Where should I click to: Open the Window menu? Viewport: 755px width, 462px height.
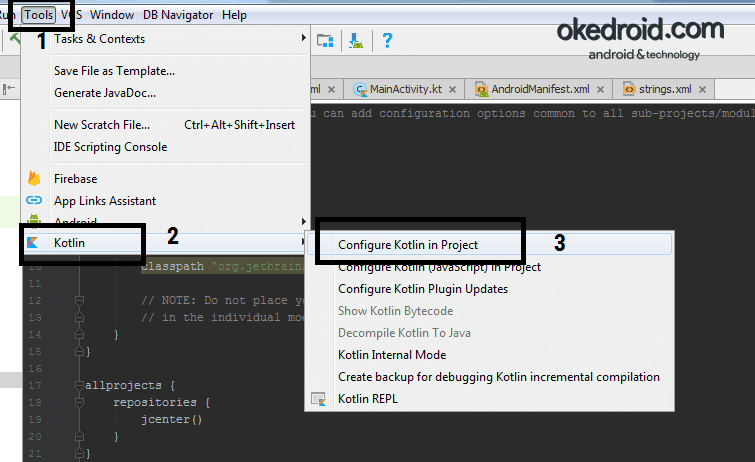pos(112,15)
